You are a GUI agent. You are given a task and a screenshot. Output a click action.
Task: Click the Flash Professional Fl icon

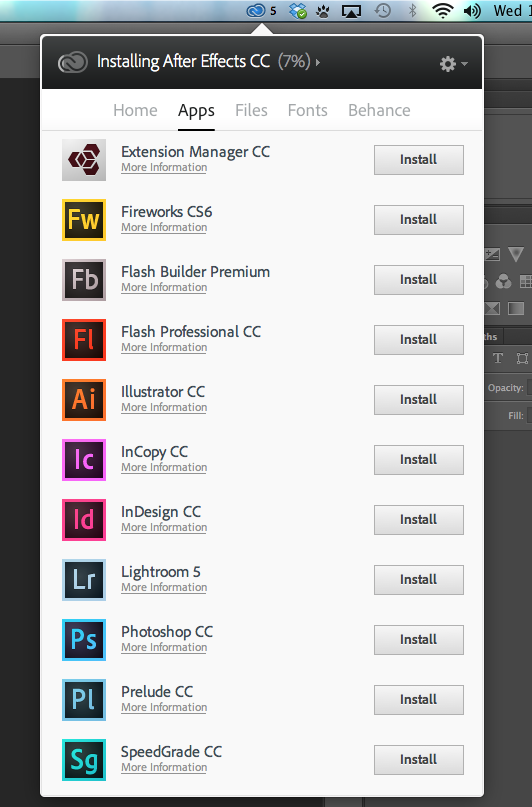(84, 340)
